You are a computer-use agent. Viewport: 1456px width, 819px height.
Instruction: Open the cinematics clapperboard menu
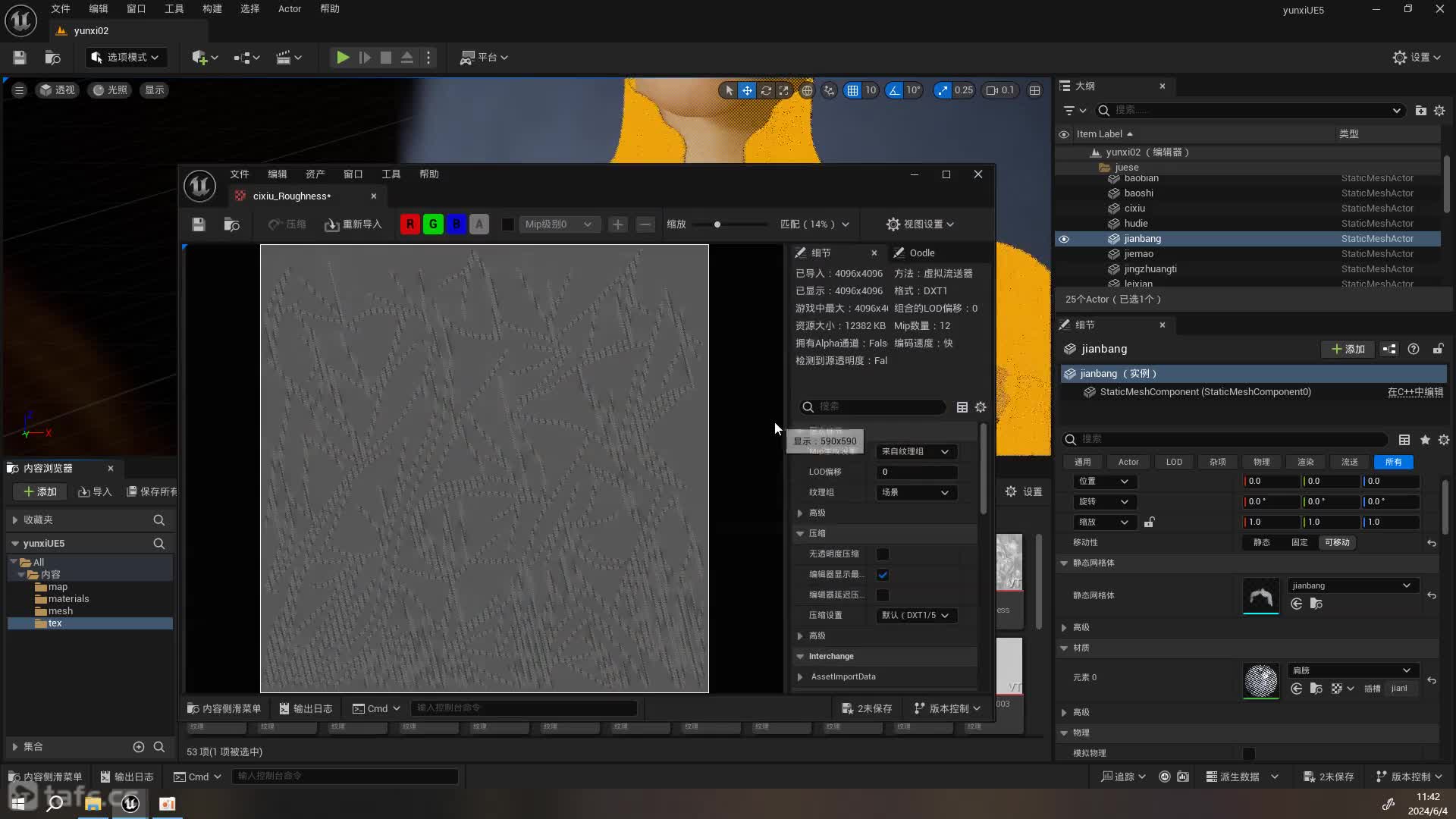click(x=288, y=58)
